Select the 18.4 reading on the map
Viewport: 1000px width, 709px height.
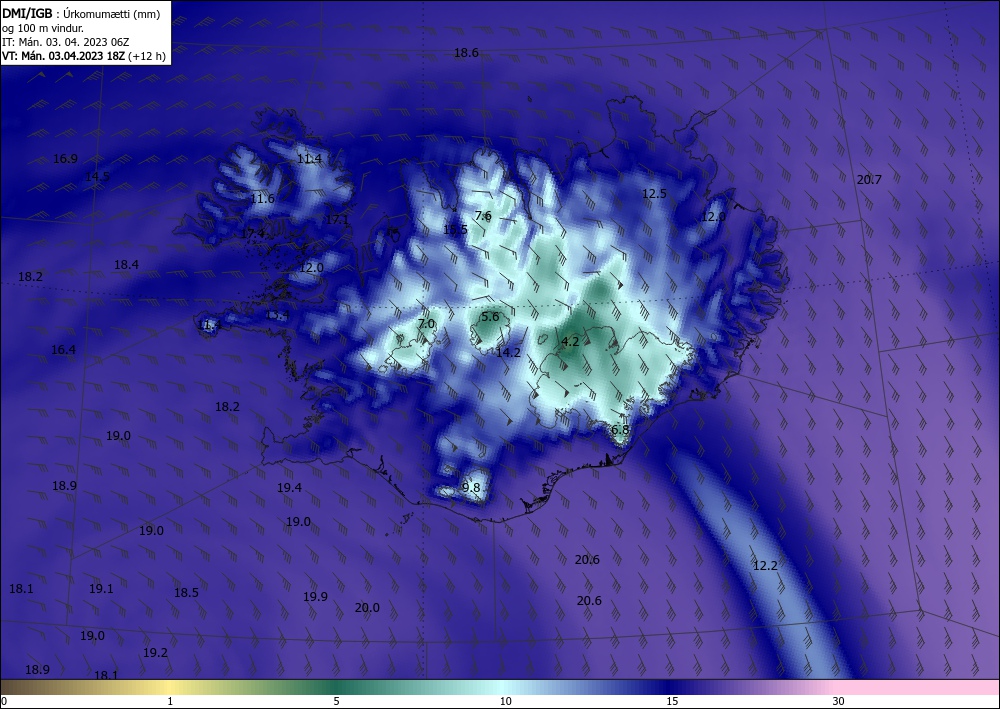click(x=126, y=265)
